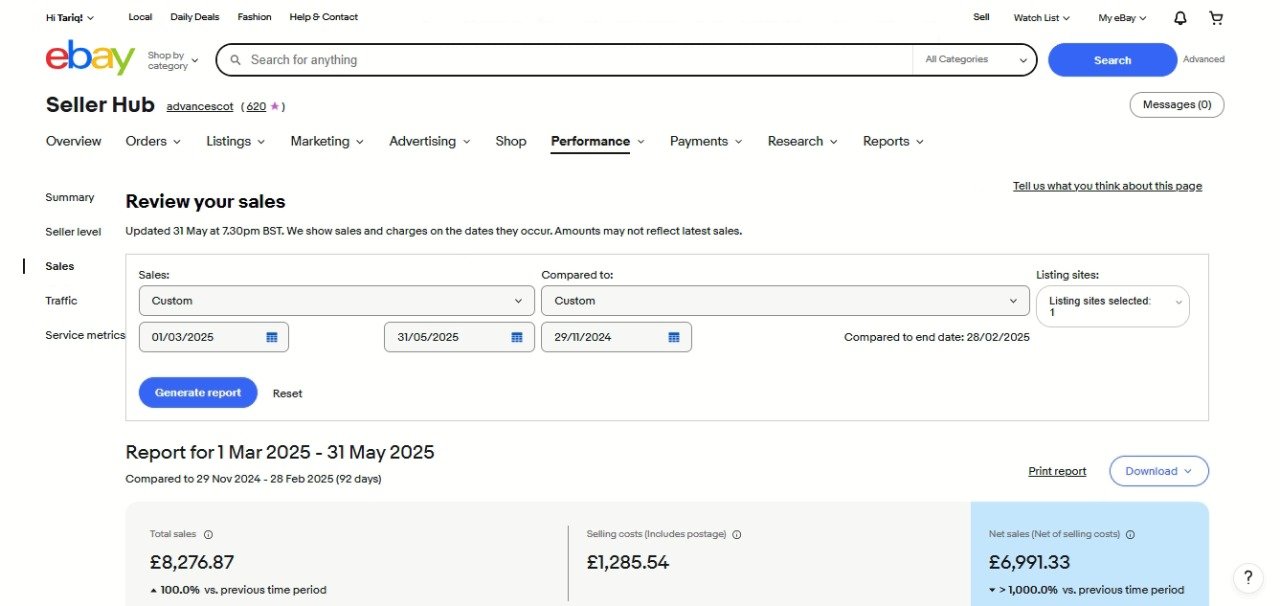Click info icon next to Net sales

(1131, 535)
